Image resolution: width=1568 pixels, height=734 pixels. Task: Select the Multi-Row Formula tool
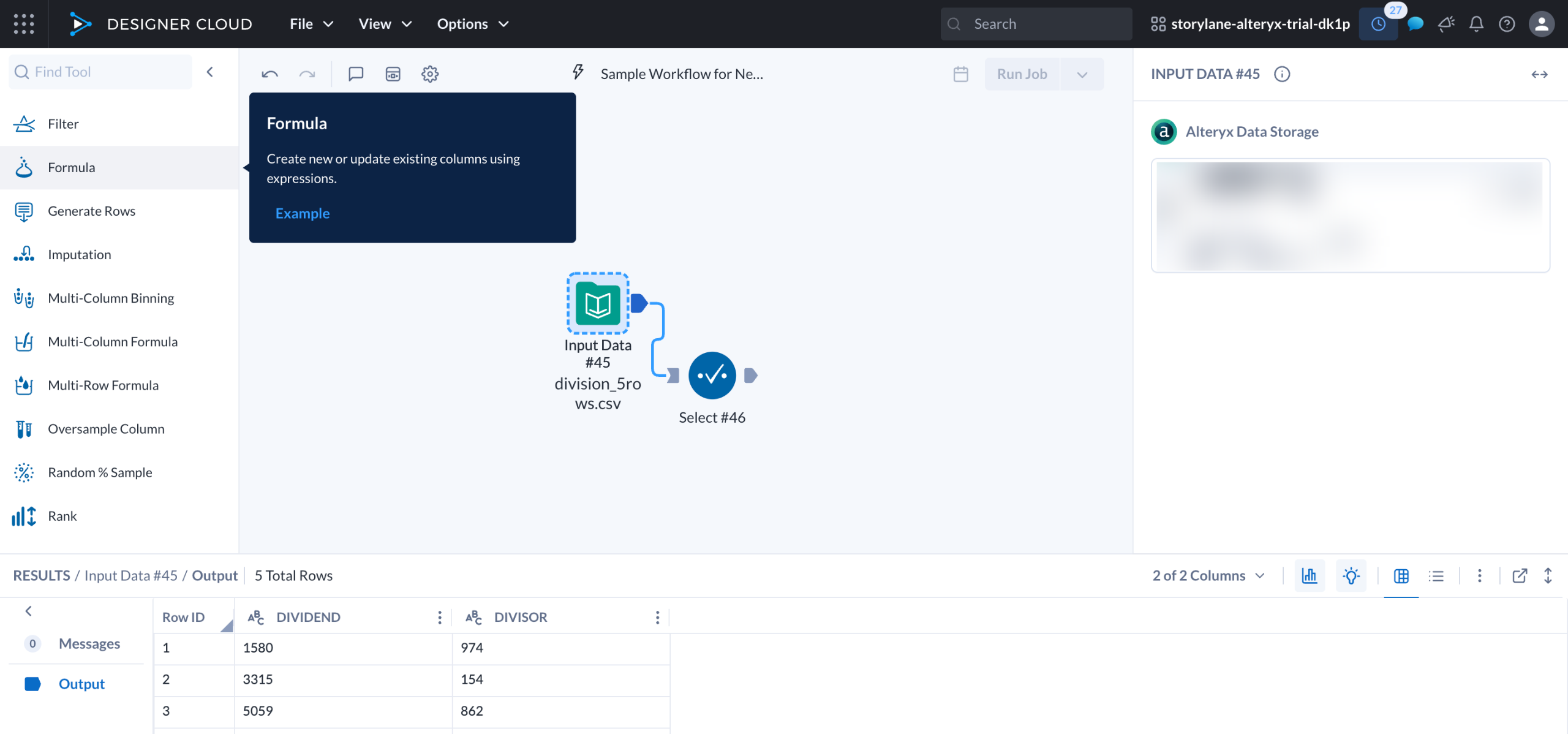pos(103,385)
